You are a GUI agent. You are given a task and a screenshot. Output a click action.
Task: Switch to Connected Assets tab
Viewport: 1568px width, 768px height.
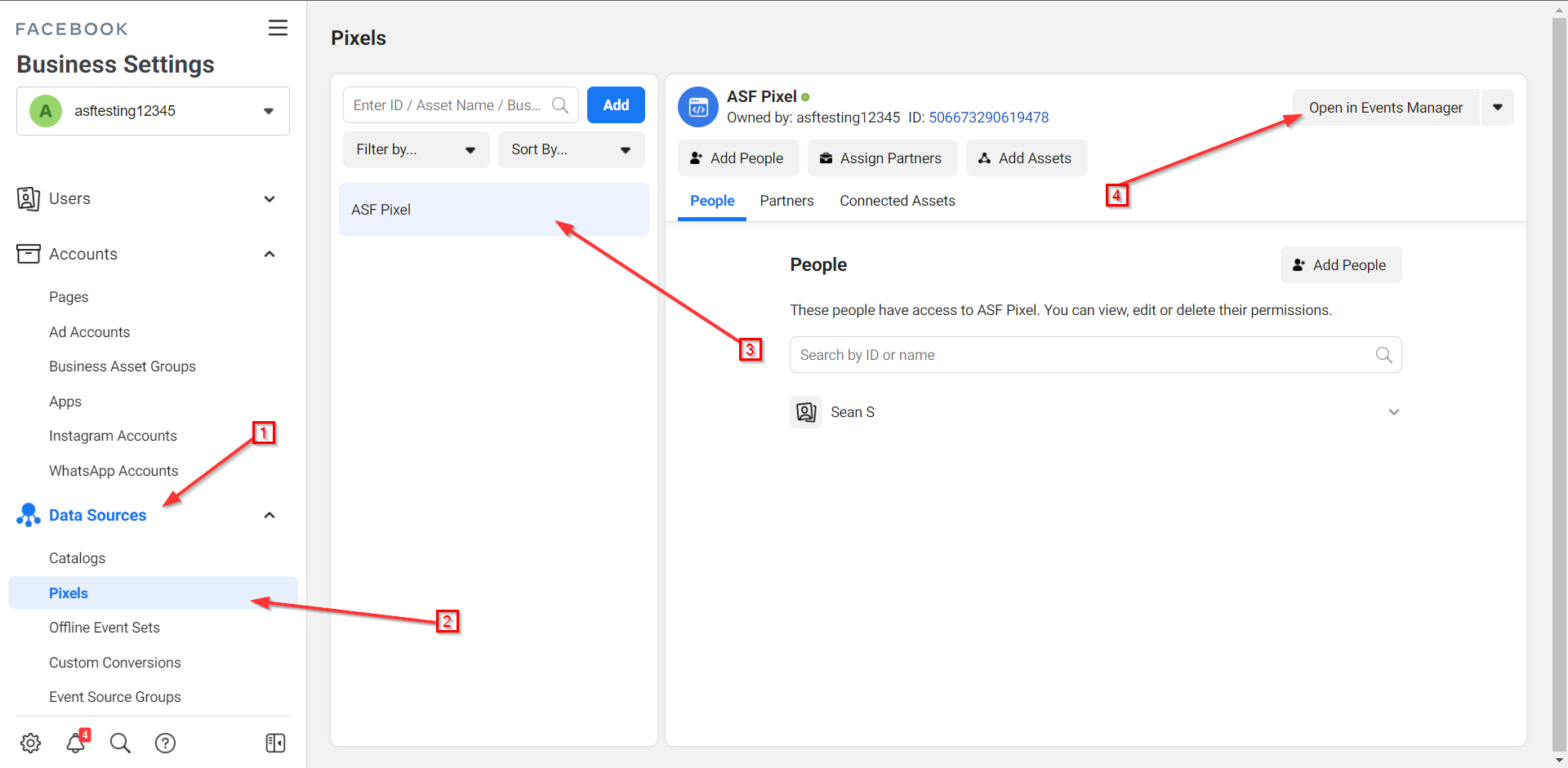pyautogui.click(x=898, y=201)
